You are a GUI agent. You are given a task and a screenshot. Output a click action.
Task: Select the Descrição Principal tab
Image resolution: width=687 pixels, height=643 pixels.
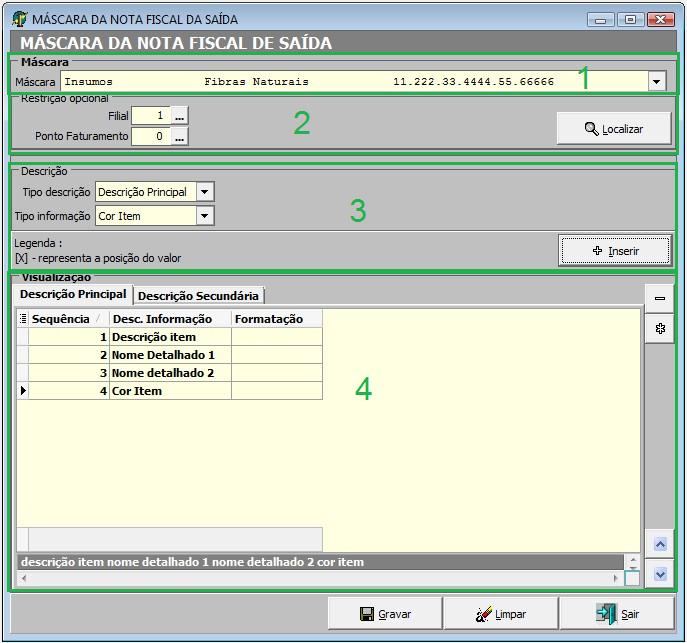(73, 294)
